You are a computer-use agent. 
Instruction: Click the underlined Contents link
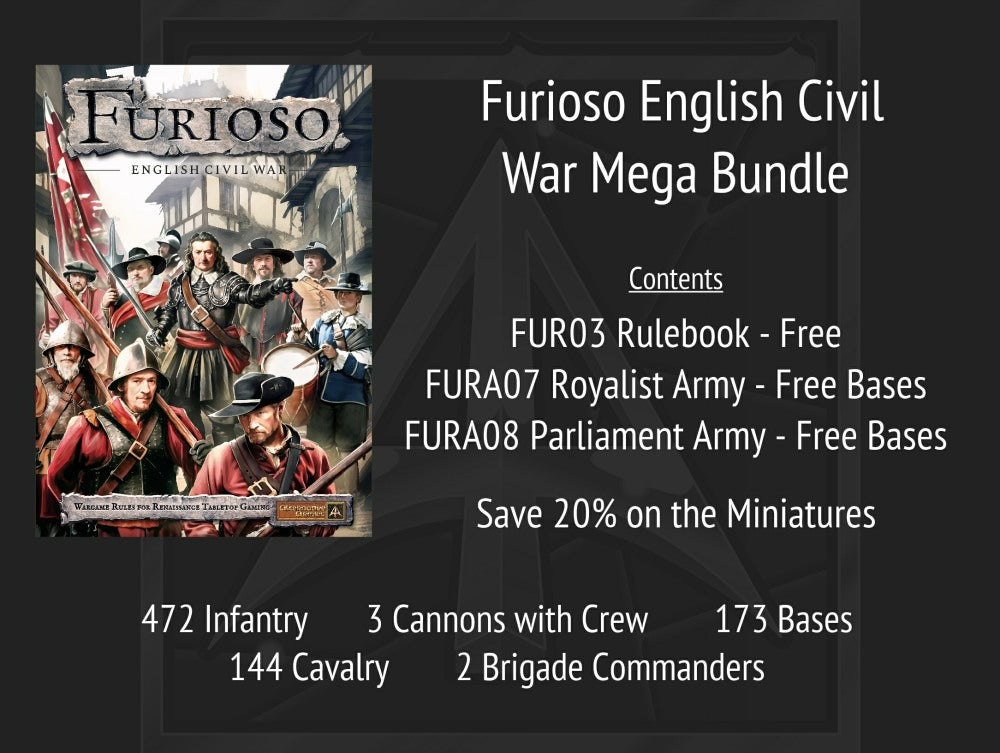(x=675, y=279)
